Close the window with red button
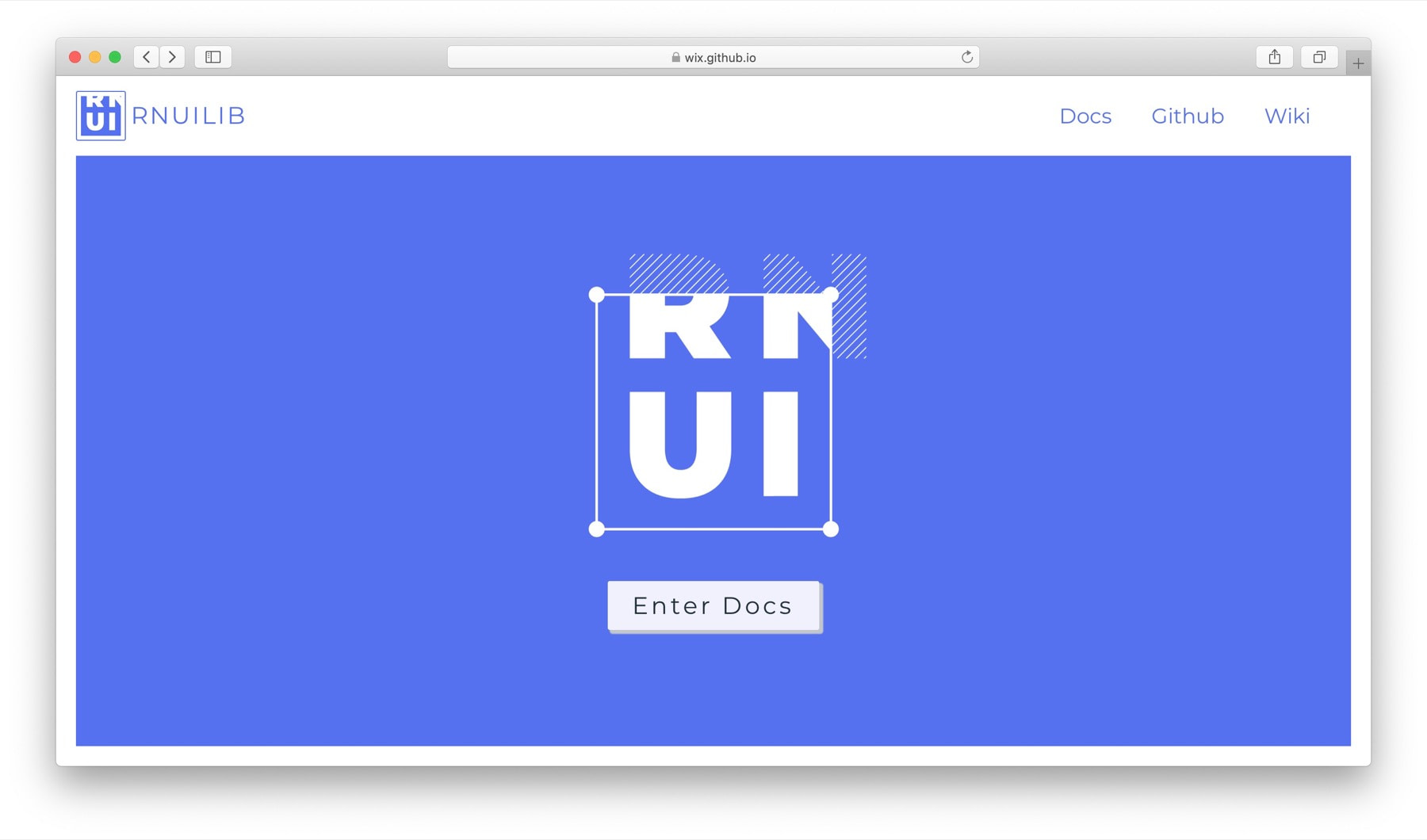This screenshot has width=1427, height=840. pos(75,57)
